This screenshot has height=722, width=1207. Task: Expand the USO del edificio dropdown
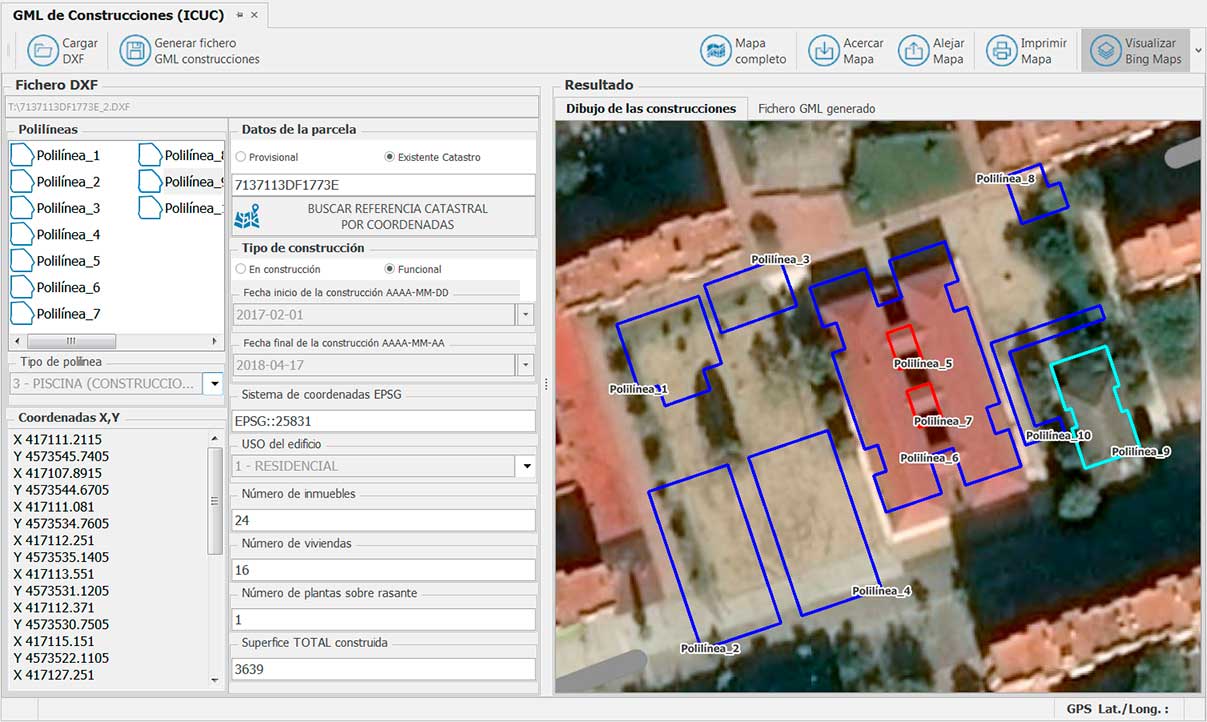pos(526,466)
